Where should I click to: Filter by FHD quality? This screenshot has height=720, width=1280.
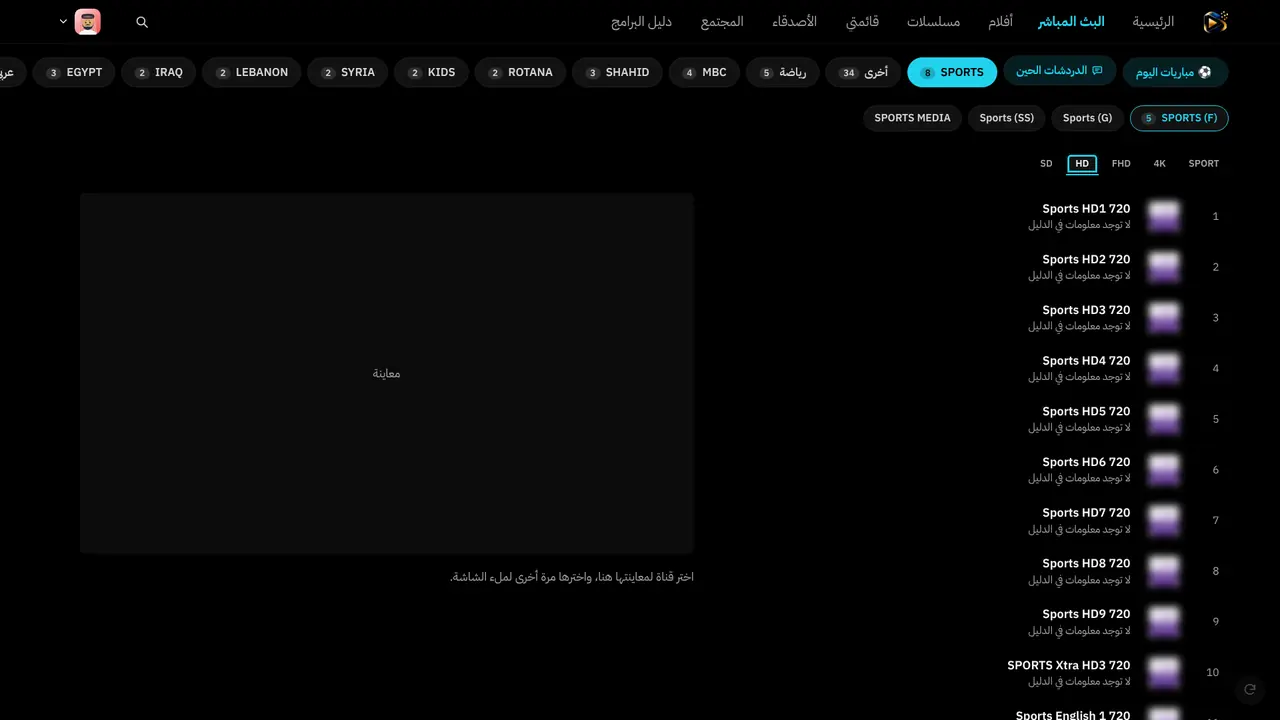[1121, 163]
